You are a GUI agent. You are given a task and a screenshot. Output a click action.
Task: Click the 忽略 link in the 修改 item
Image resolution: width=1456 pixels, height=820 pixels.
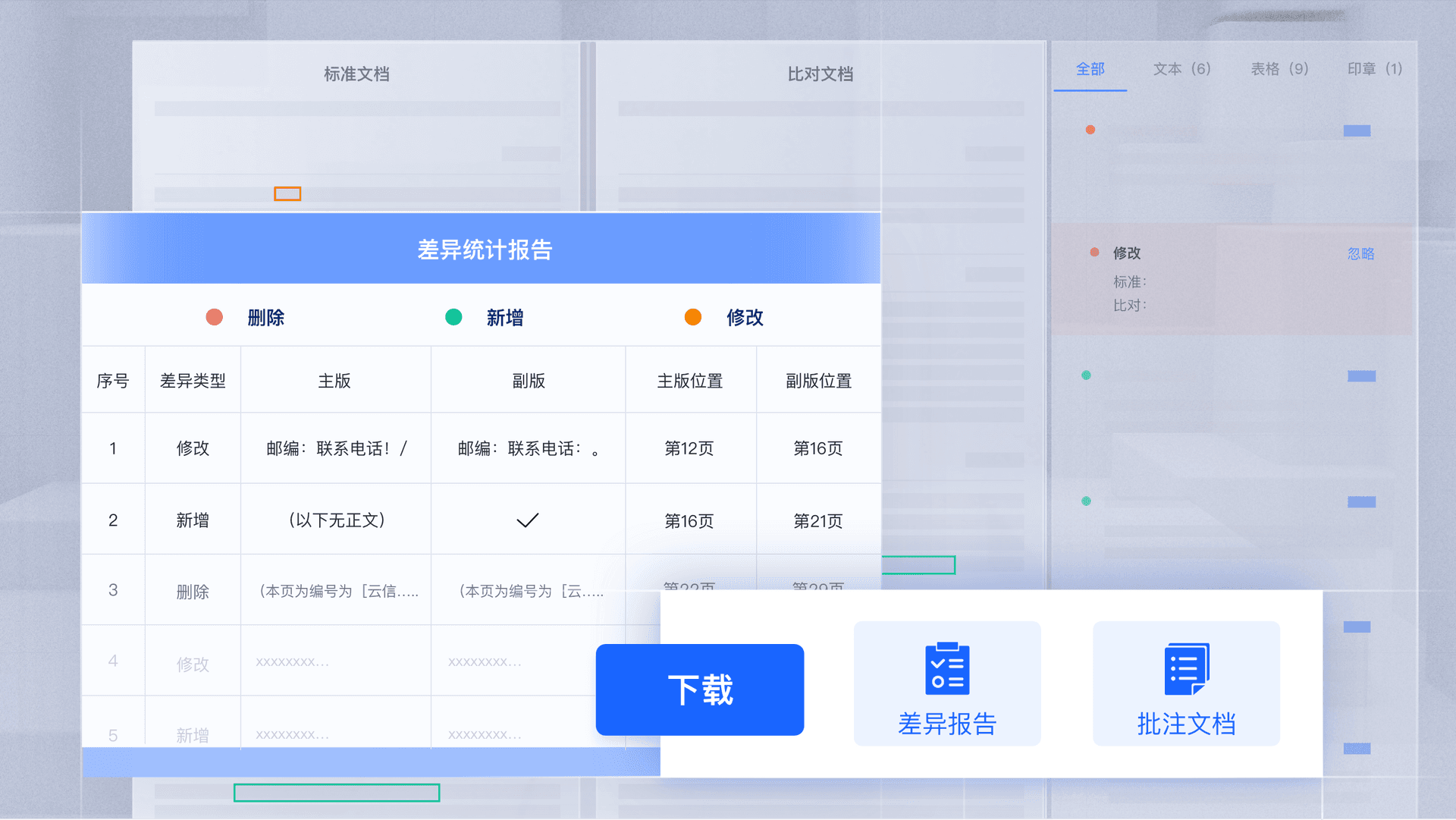[x=1361, y=253]
